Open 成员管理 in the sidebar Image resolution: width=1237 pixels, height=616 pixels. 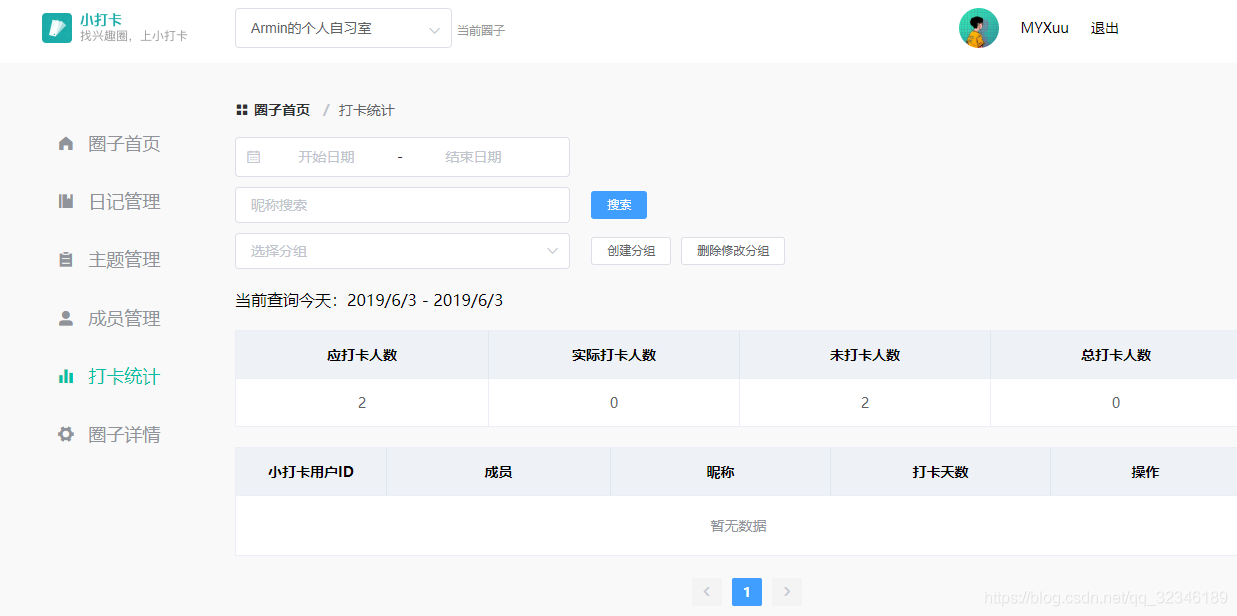(124, 318)
